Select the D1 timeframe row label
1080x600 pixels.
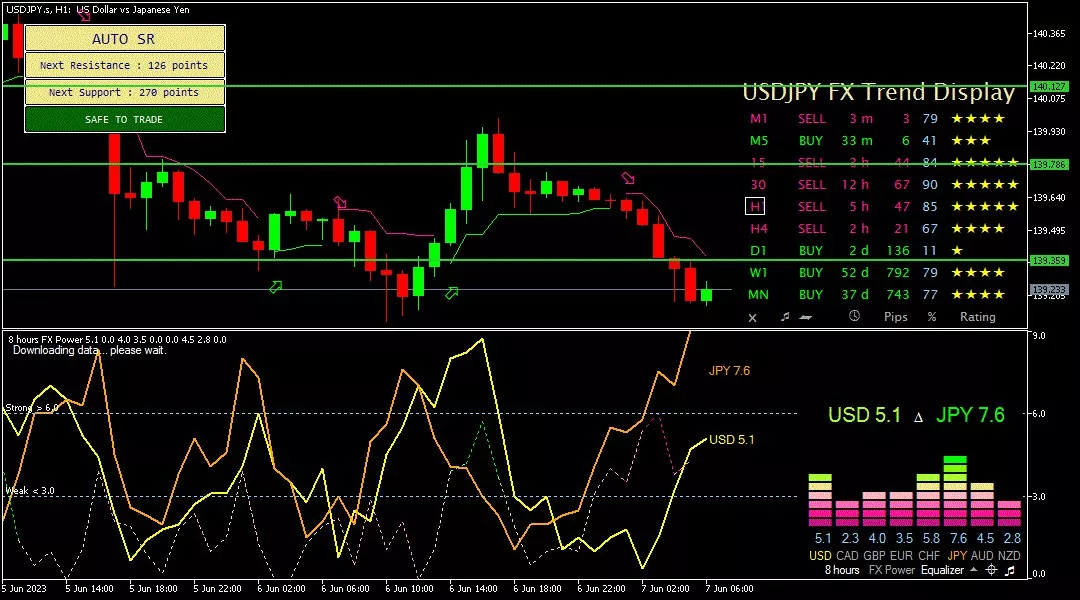pos(758,251)
